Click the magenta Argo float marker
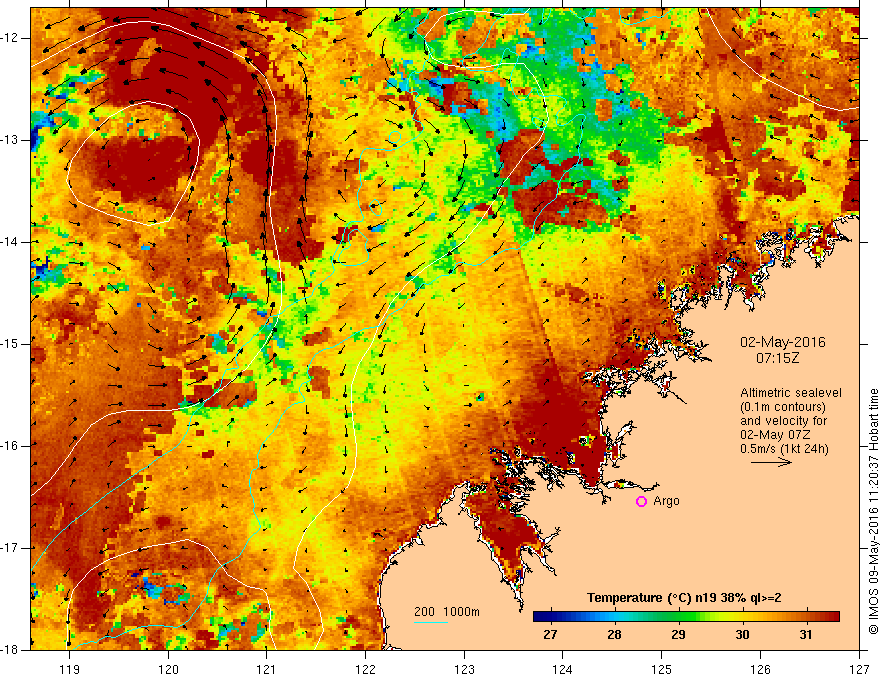 [641, 502]
